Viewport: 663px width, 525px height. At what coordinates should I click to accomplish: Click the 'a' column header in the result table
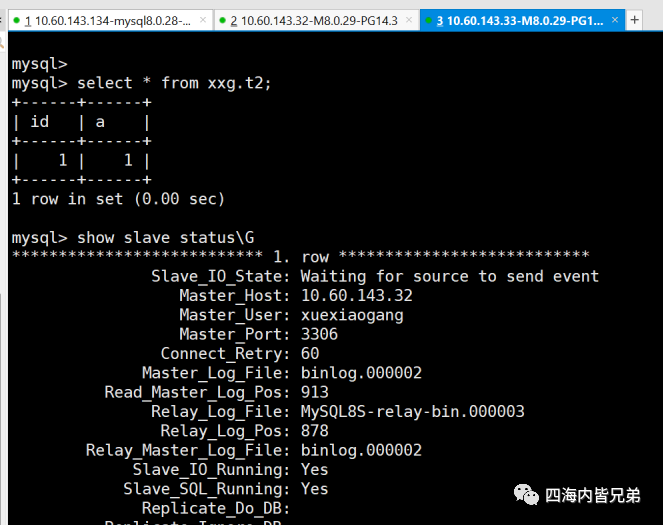point(100,122)
